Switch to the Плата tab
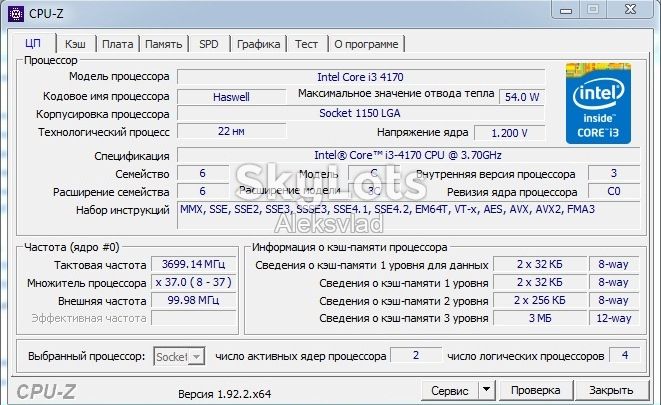This screenshot has height=405, width=661. pyautogui.click(x=118, y=44)
